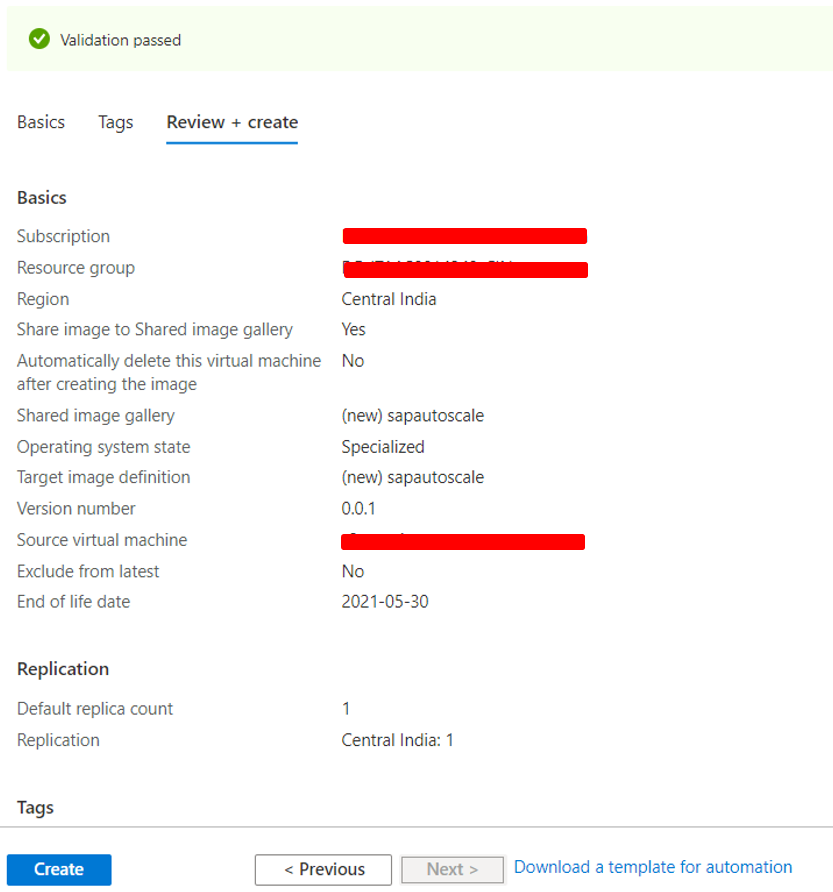This screenshot has height=892, width=833.
Task: Click the Replication section heading
Action: (x=63, y=669)
